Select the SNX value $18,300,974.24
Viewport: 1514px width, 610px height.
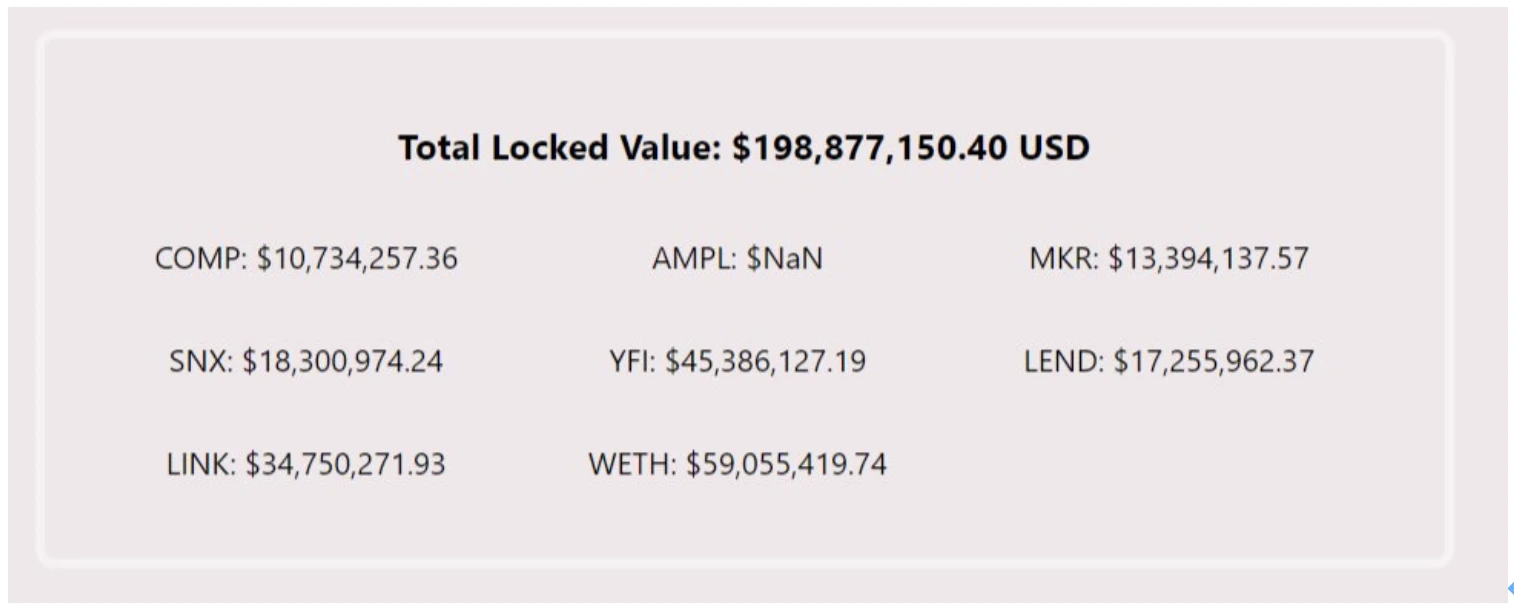(343, 361)
